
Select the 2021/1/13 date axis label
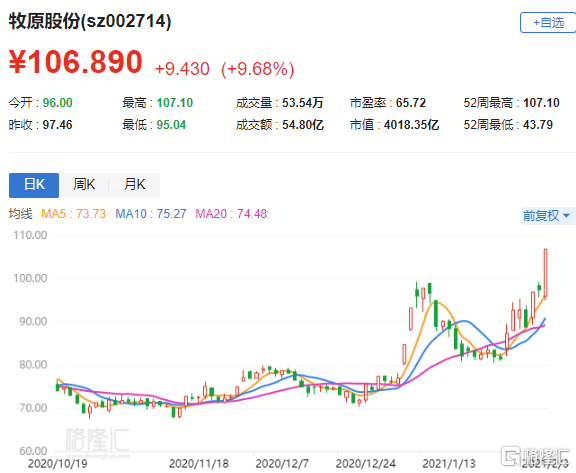[449, 463]
